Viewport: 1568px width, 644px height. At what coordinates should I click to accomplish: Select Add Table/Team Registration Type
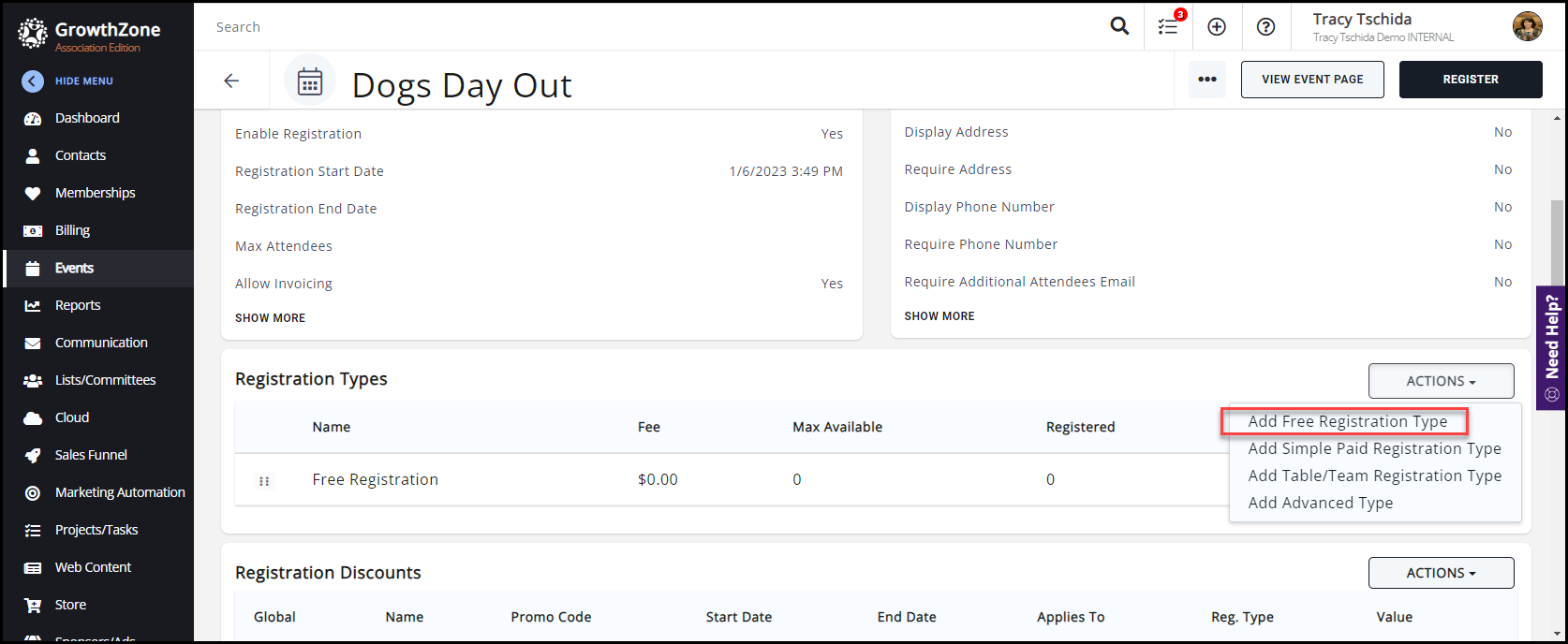(1374, 476)
